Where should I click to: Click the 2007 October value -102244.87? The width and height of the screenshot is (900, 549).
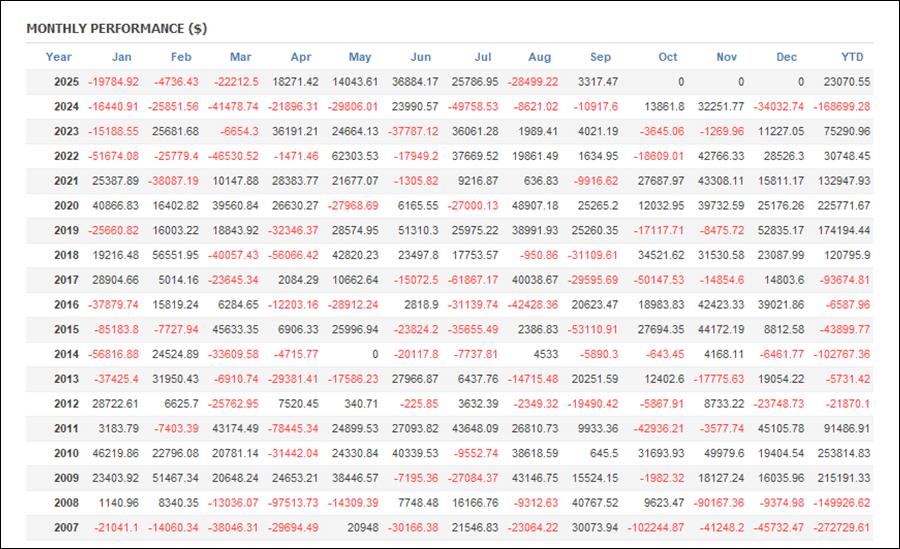pos(651,527)
